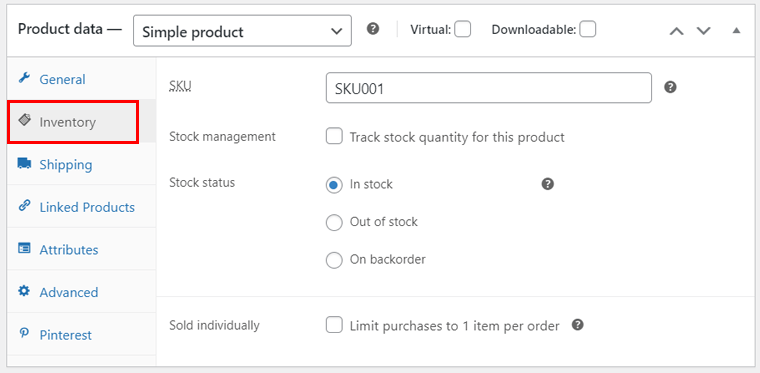Image resolution: width=760 pixels, height=373 pixels.
Task: Click the Sold individually label
Action: [214, 325]
